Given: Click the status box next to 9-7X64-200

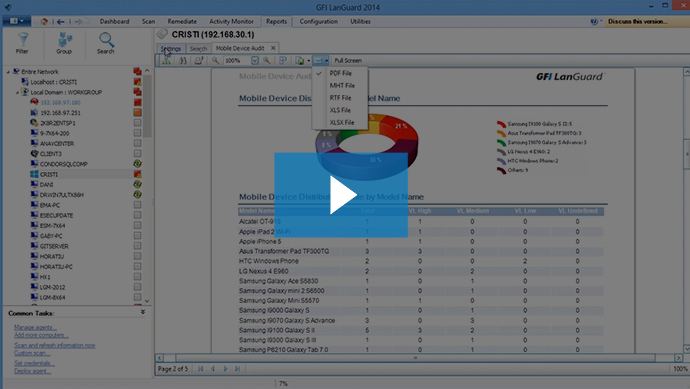Looking at the screenshot, I should (138, 133).
